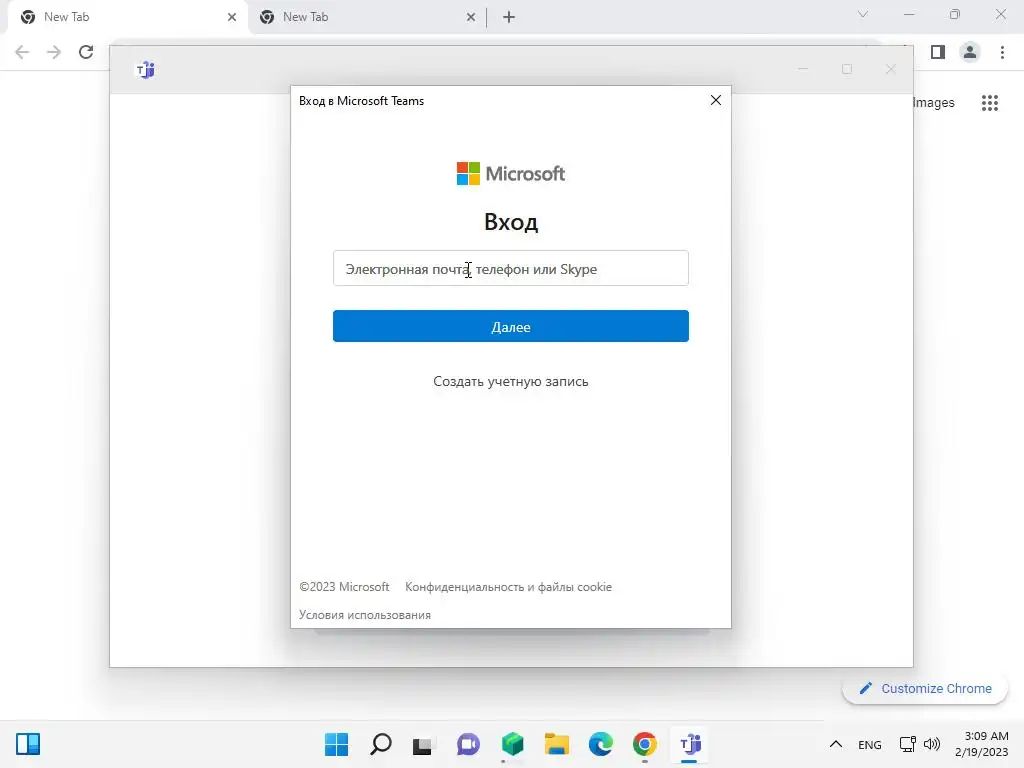Show hidden system tray icons
The height and width of the screenshot is (768, 1024).
pyautogui.click(x=835, y=744)
